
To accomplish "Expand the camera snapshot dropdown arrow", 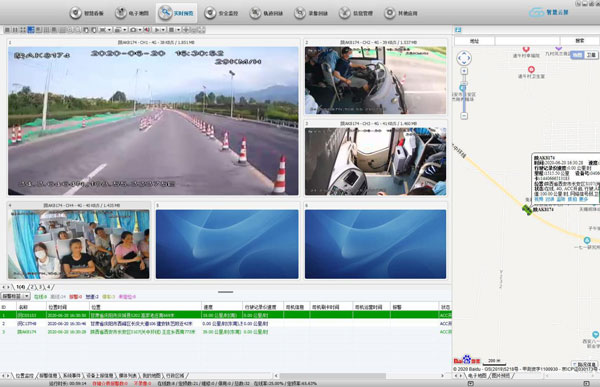I will (140, 29).
